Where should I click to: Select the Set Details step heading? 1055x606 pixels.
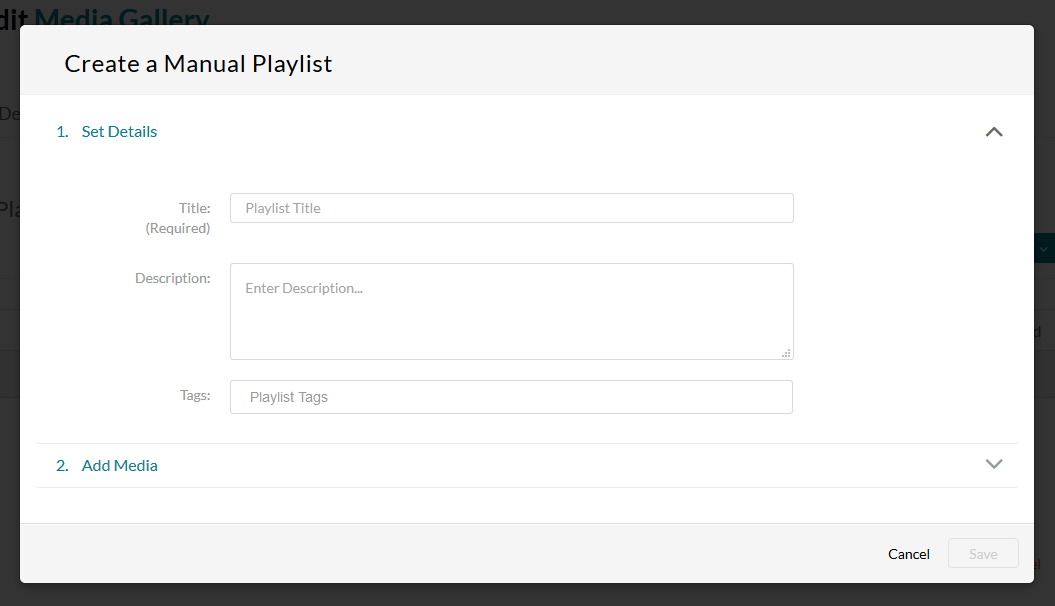coord(119,132)
